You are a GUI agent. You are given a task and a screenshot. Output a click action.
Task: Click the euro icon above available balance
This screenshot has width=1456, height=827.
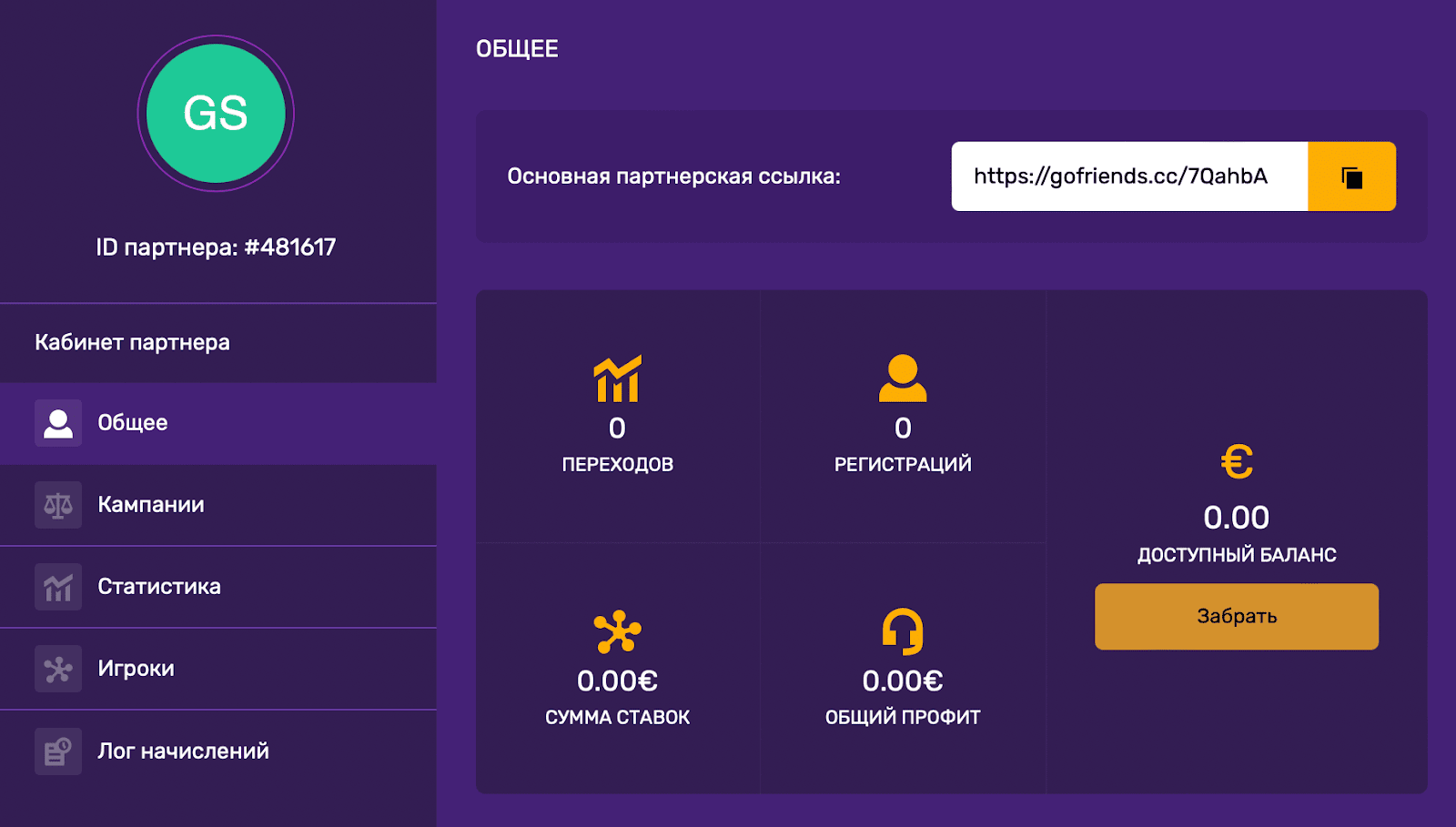point(1236,462)
